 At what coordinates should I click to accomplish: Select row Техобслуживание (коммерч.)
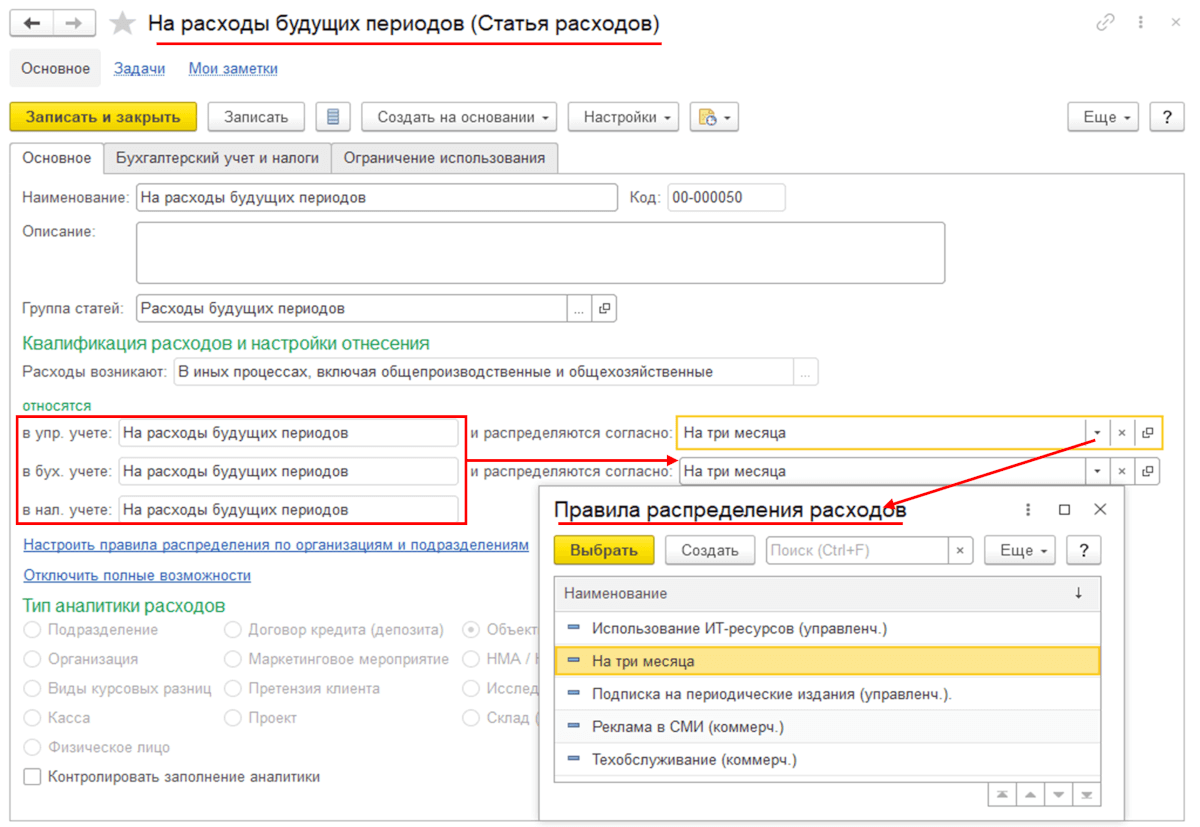(x=827, y=759)
